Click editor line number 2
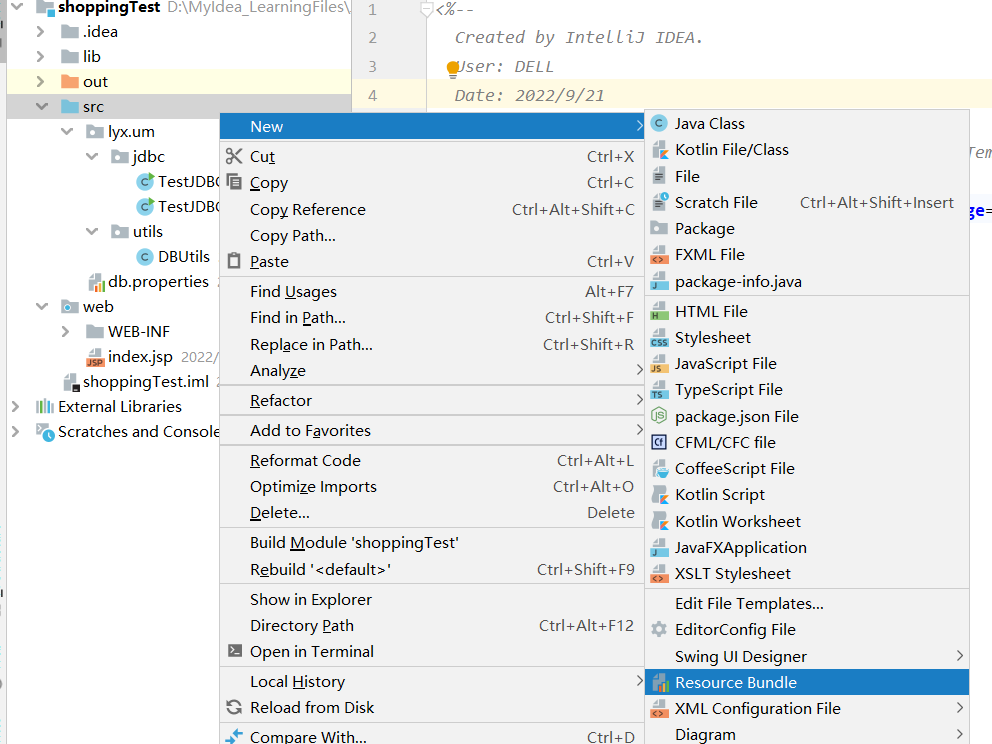The height and width of the screenshot is (744, 992). coord(373,37)
